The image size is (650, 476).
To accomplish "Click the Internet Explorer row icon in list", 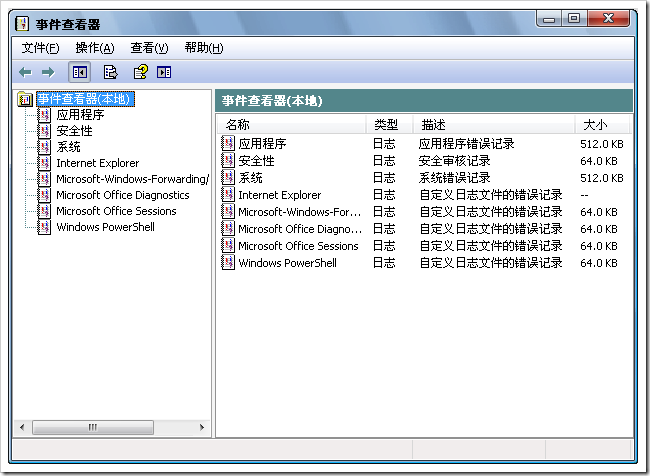I will [228, 194].
